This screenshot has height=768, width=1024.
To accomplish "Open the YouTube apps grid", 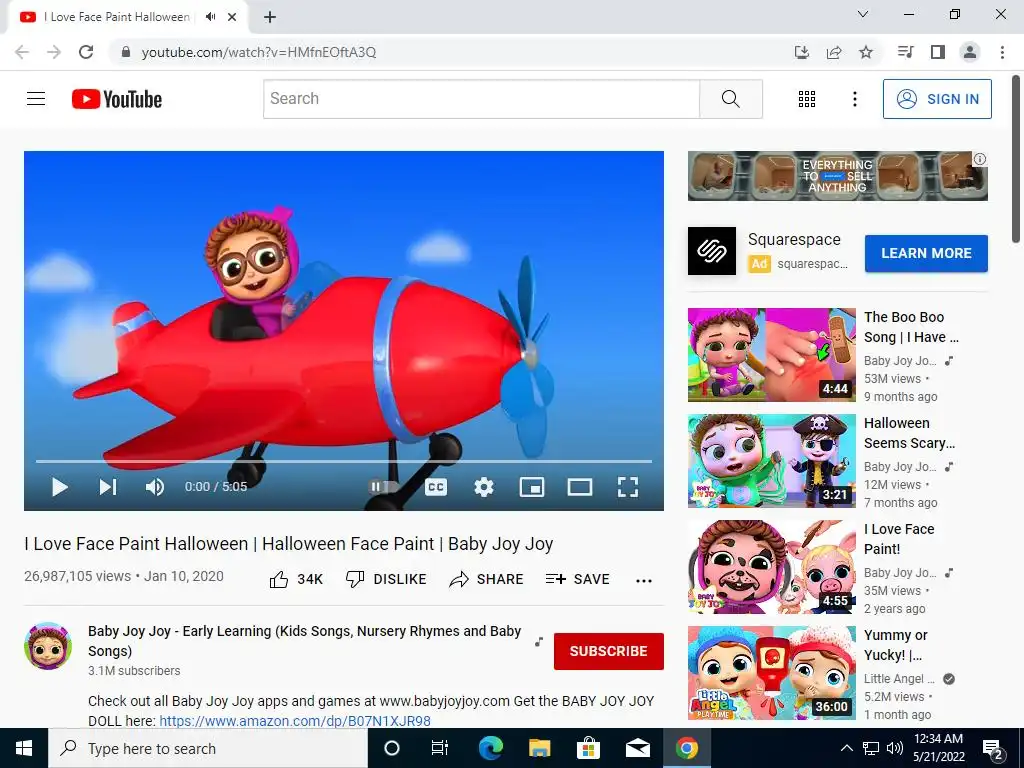I will click(x=807, y=99).
